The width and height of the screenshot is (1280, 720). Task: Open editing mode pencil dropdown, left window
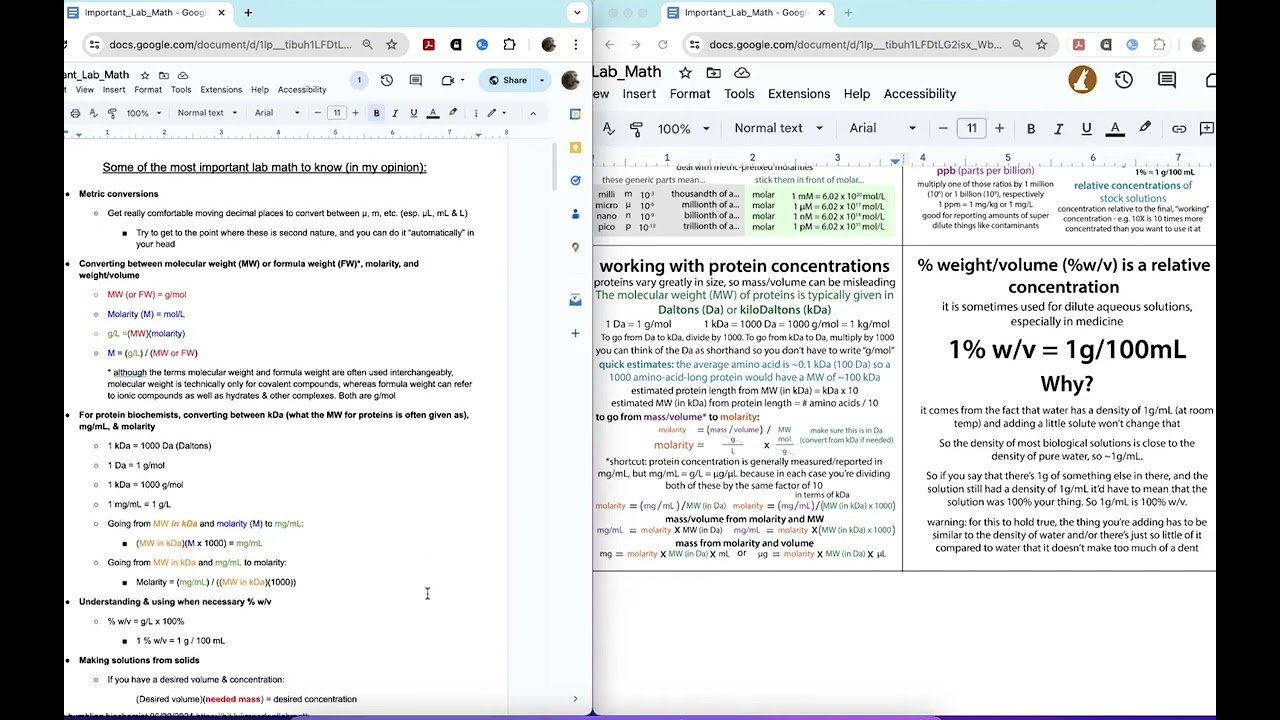[496, 113]
